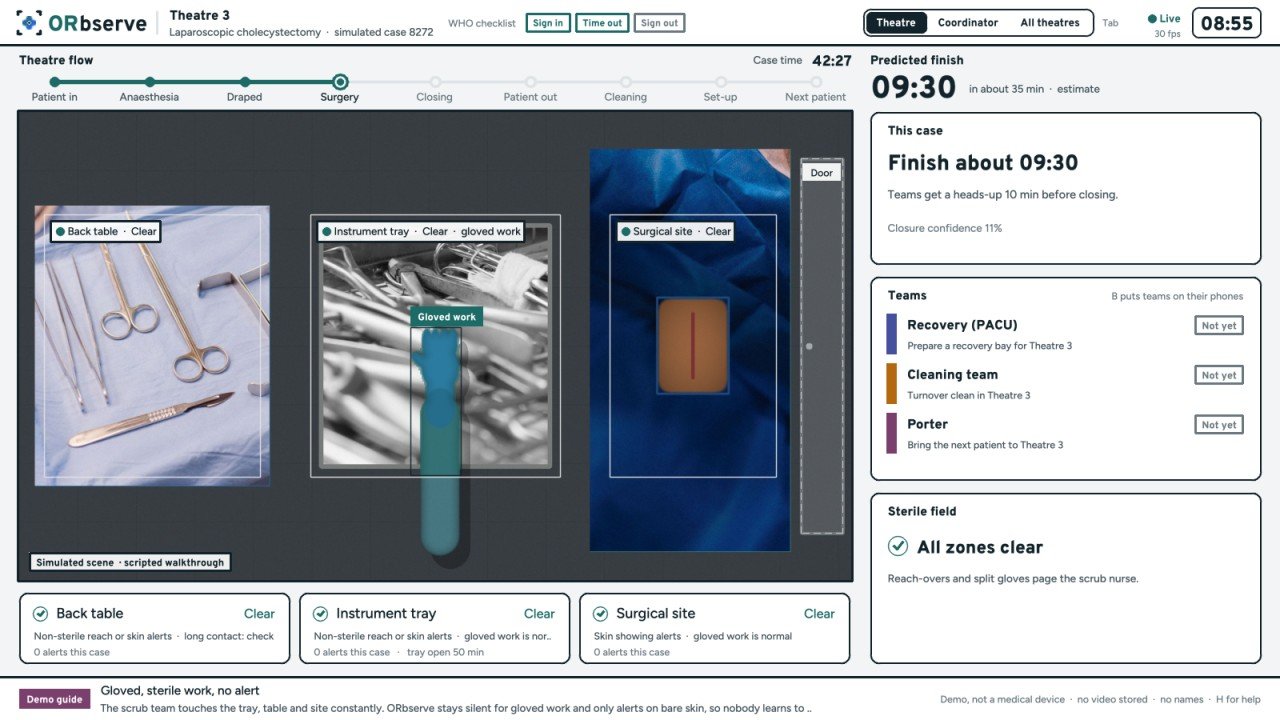Click the Instrument tray overlay status dot

click(326, 231)
